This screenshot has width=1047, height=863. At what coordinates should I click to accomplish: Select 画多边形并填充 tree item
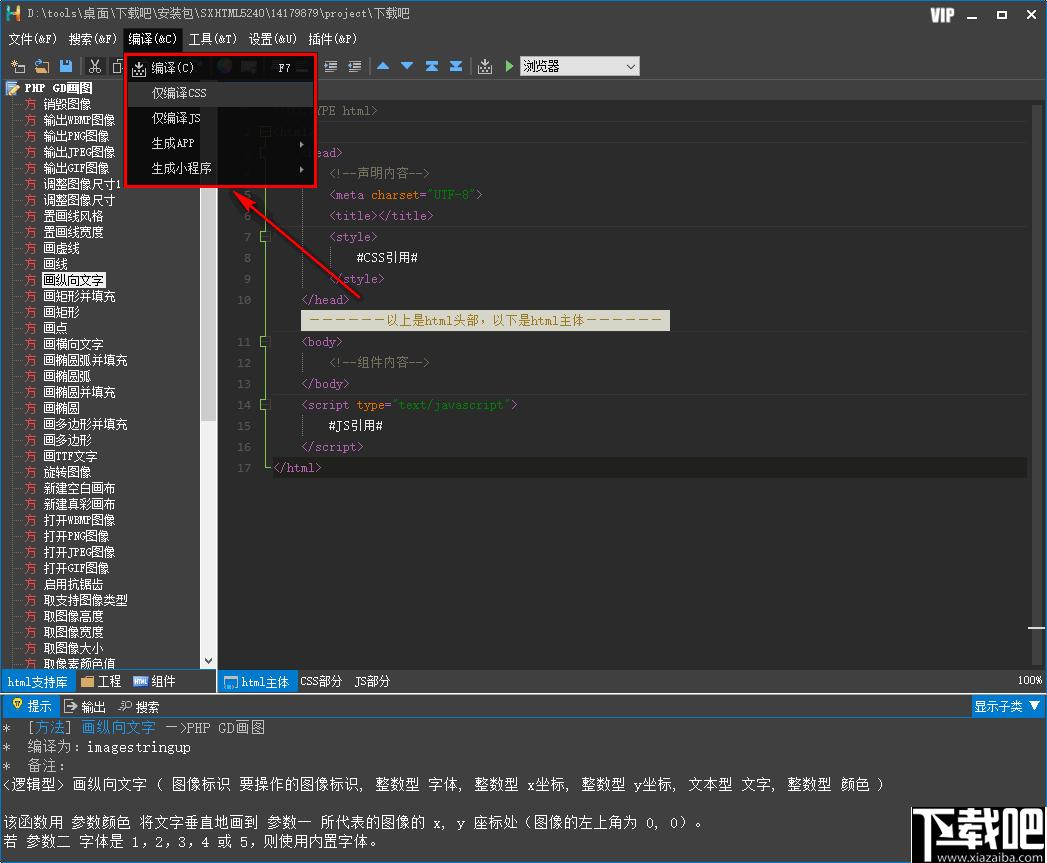pos(85,424)
